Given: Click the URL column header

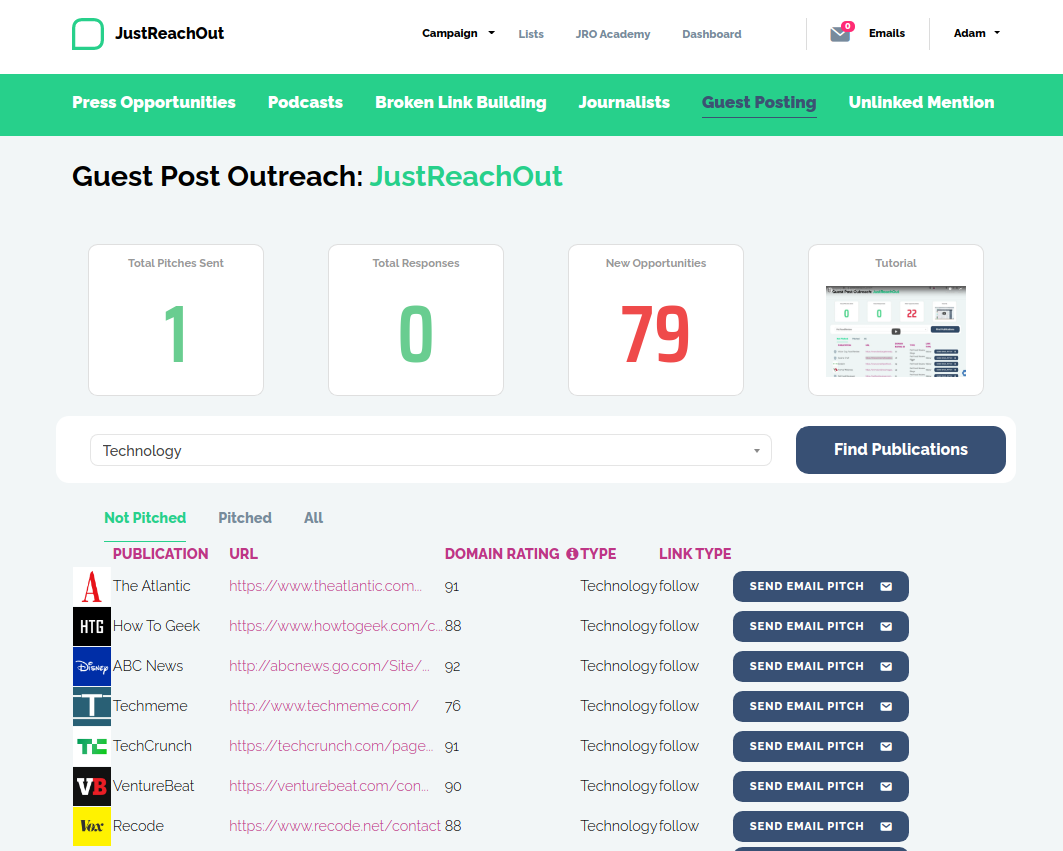Looking at the screenshot, I should (x=243, y=554).
